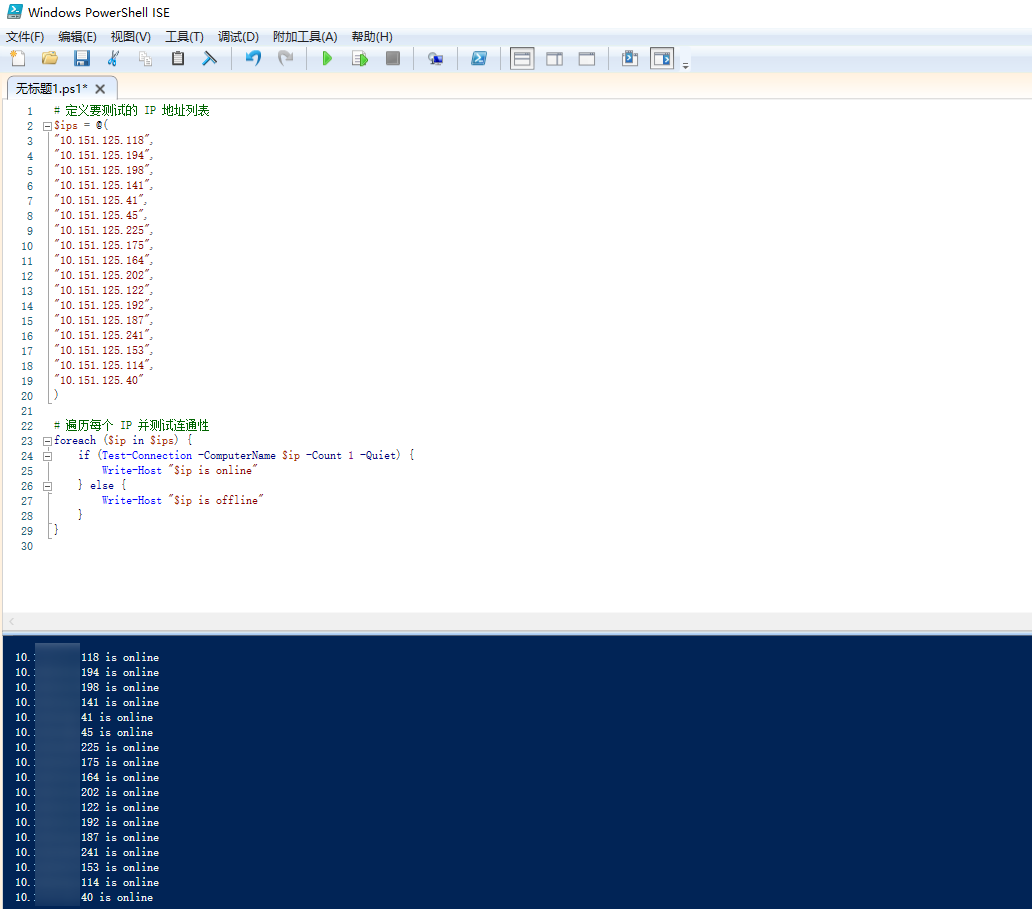Image resolution: width=1032 pixels, height=909 pixels.
Task: Stop script execution
Action: pos(393,59)
